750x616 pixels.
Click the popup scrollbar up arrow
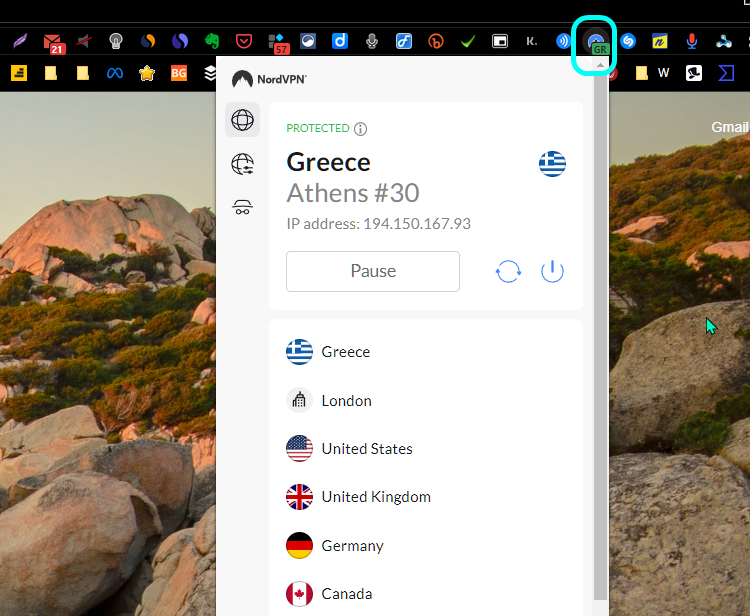pos(600,65)
